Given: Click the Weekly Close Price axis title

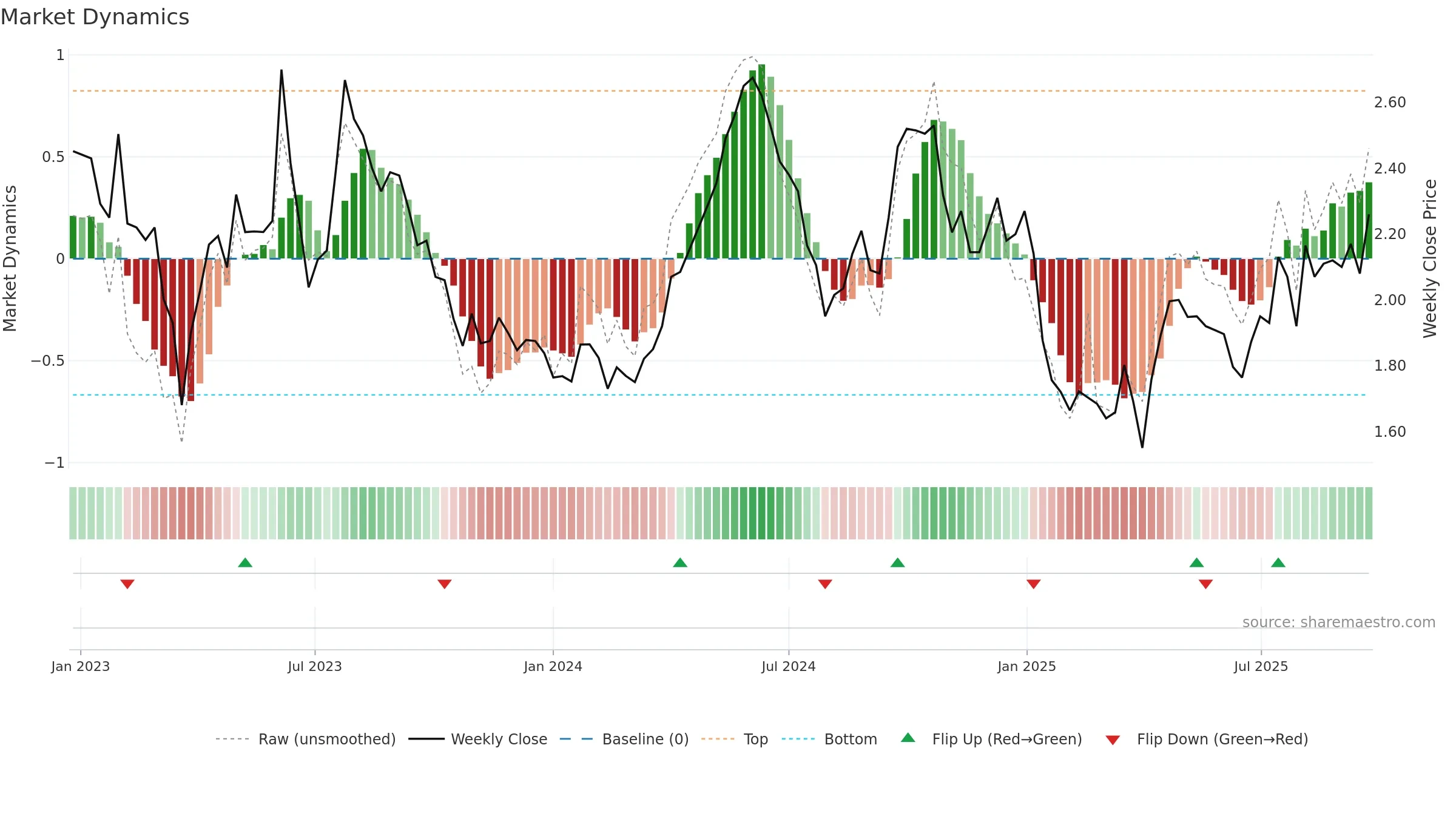Looking at the screenshot, I should tap(1430, 258).
